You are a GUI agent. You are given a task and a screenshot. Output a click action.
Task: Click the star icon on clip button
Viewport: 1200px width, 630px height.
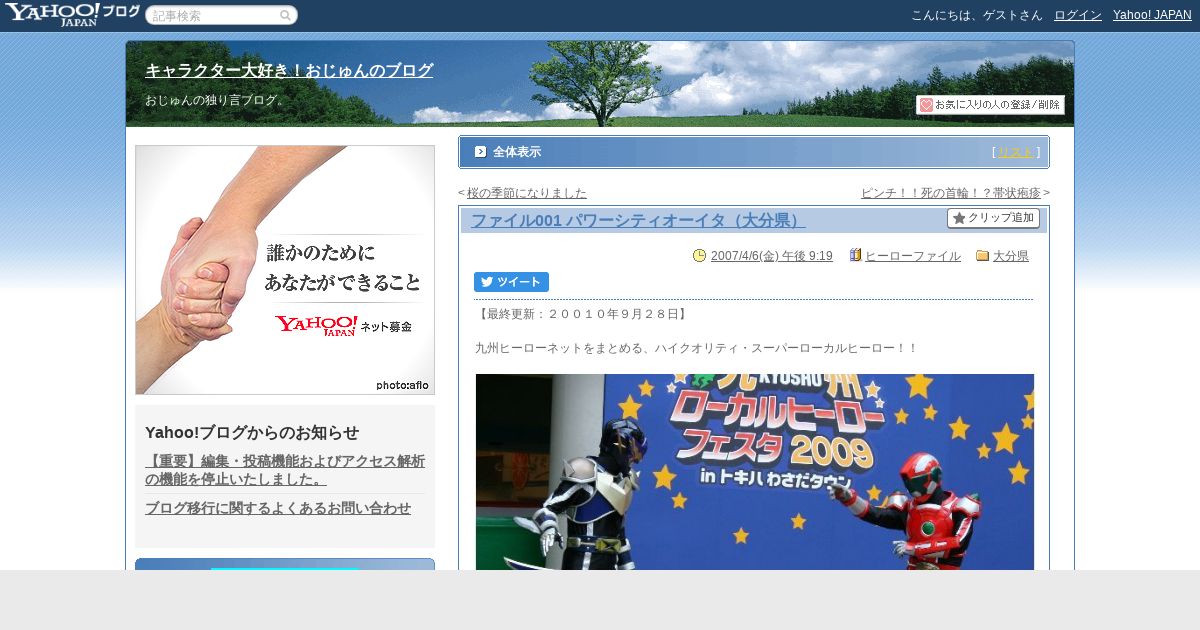[959, 218]
